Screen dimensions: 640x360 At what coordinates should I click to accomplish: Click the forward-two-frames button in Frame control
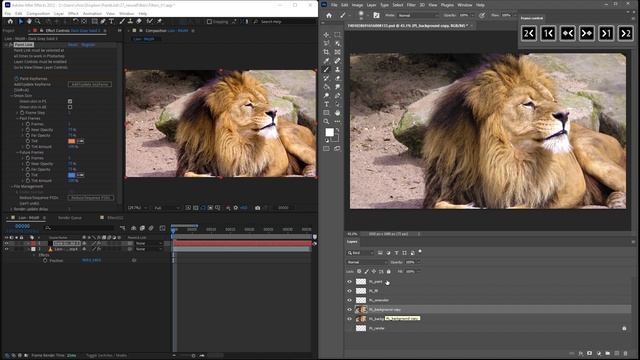(x=625, y=33)
